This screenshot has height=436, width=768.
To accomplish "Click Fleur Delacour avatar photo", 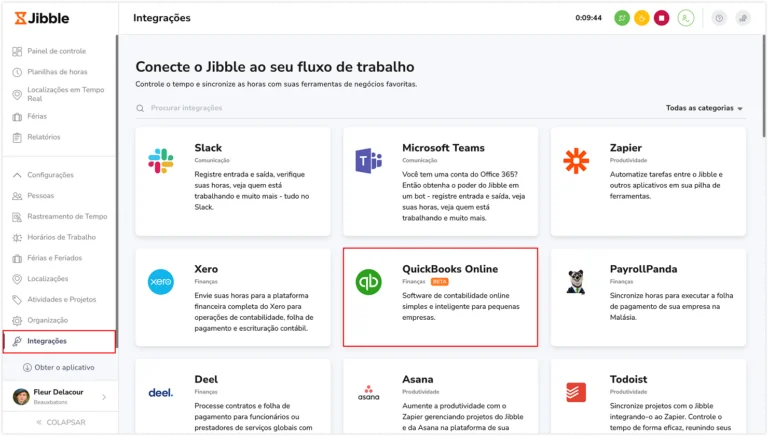I will pos(21,396).
